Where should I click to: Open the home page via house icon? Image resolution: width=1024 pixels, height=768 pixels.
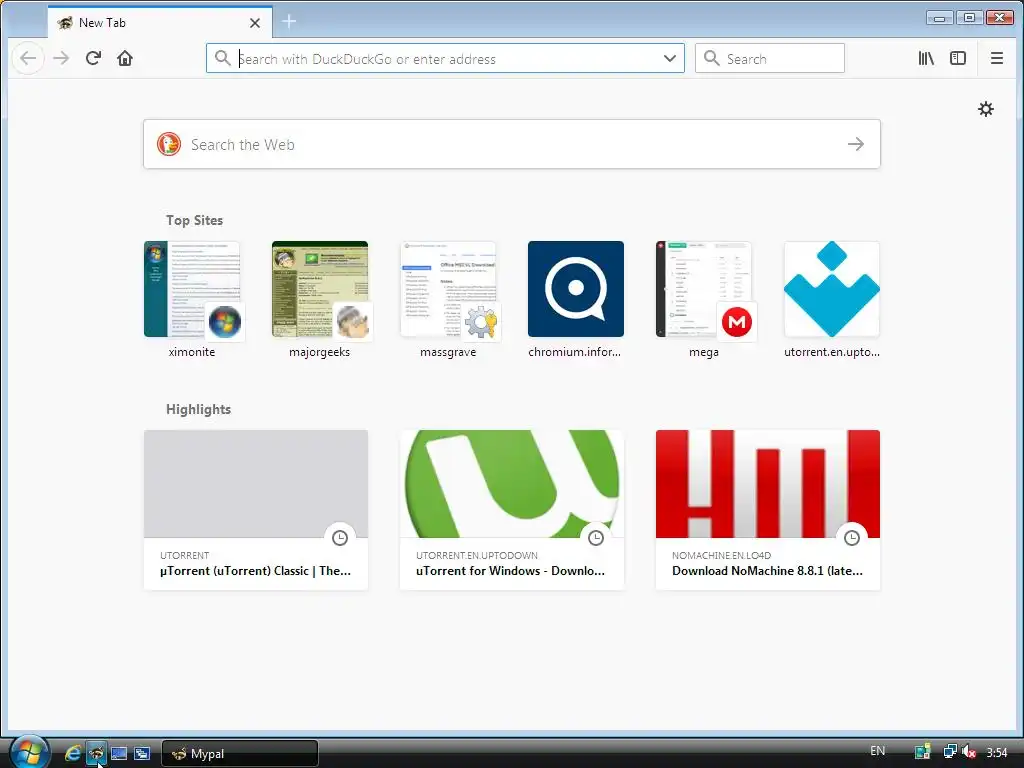125,58
